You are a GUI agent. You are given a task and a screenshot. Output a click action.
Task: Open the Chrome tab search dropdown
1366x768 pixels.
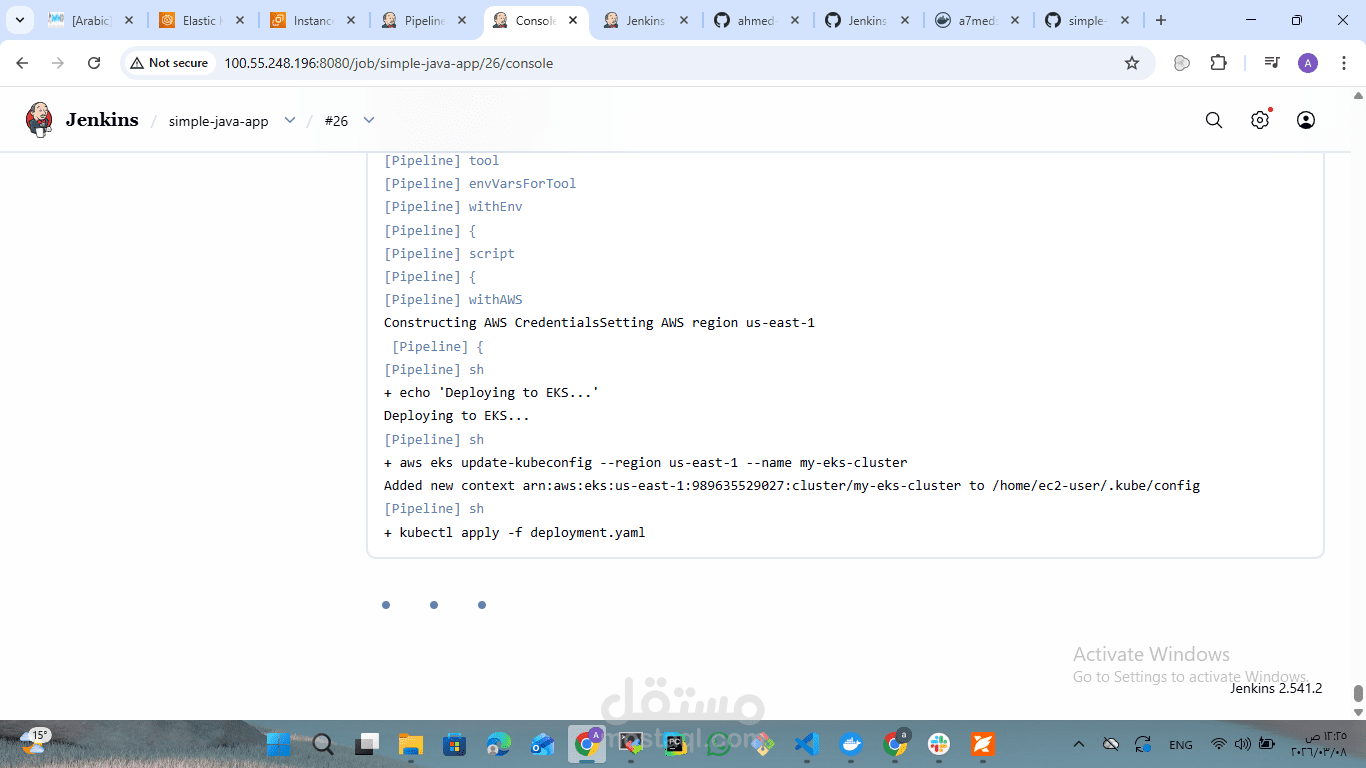click(19, 20)
